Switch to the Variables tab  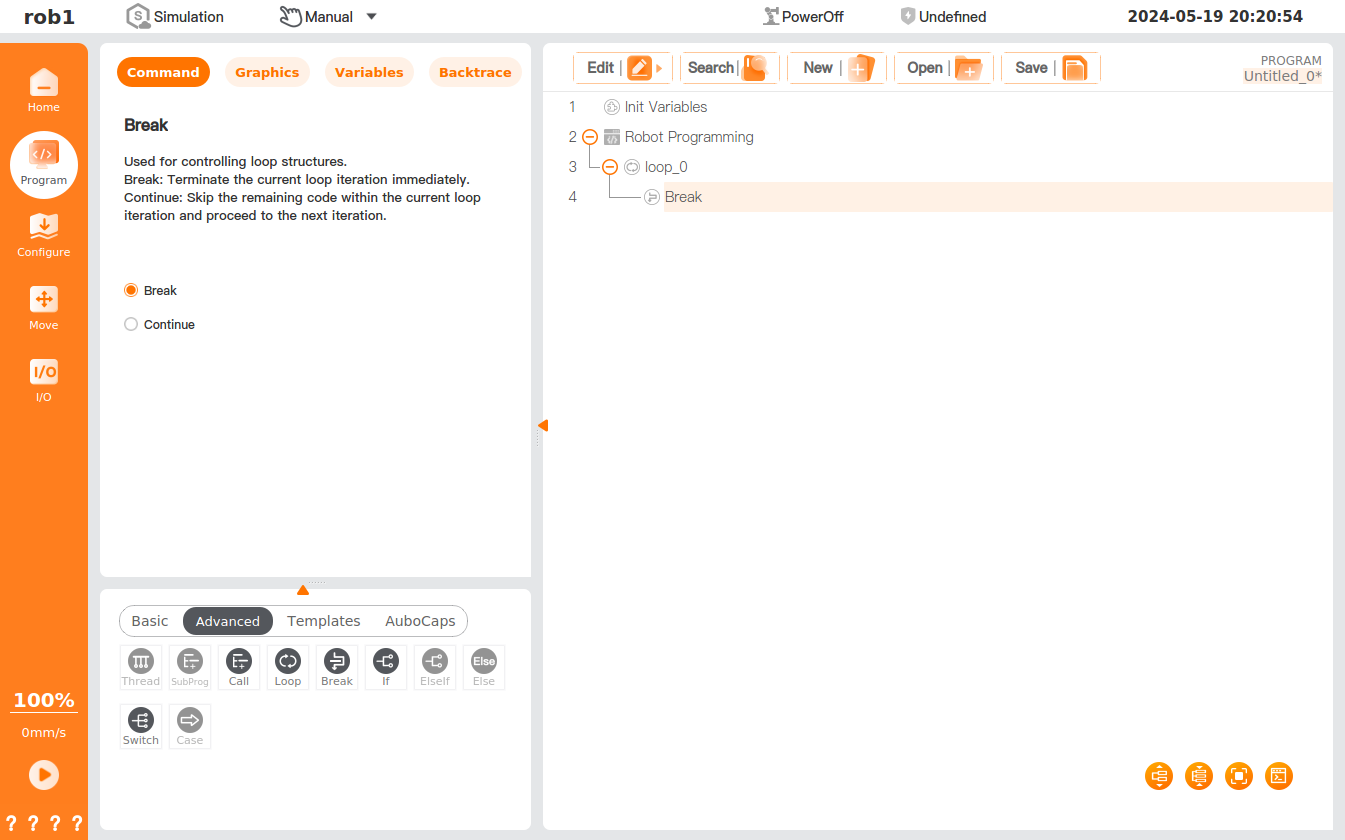tap(369, 73)
